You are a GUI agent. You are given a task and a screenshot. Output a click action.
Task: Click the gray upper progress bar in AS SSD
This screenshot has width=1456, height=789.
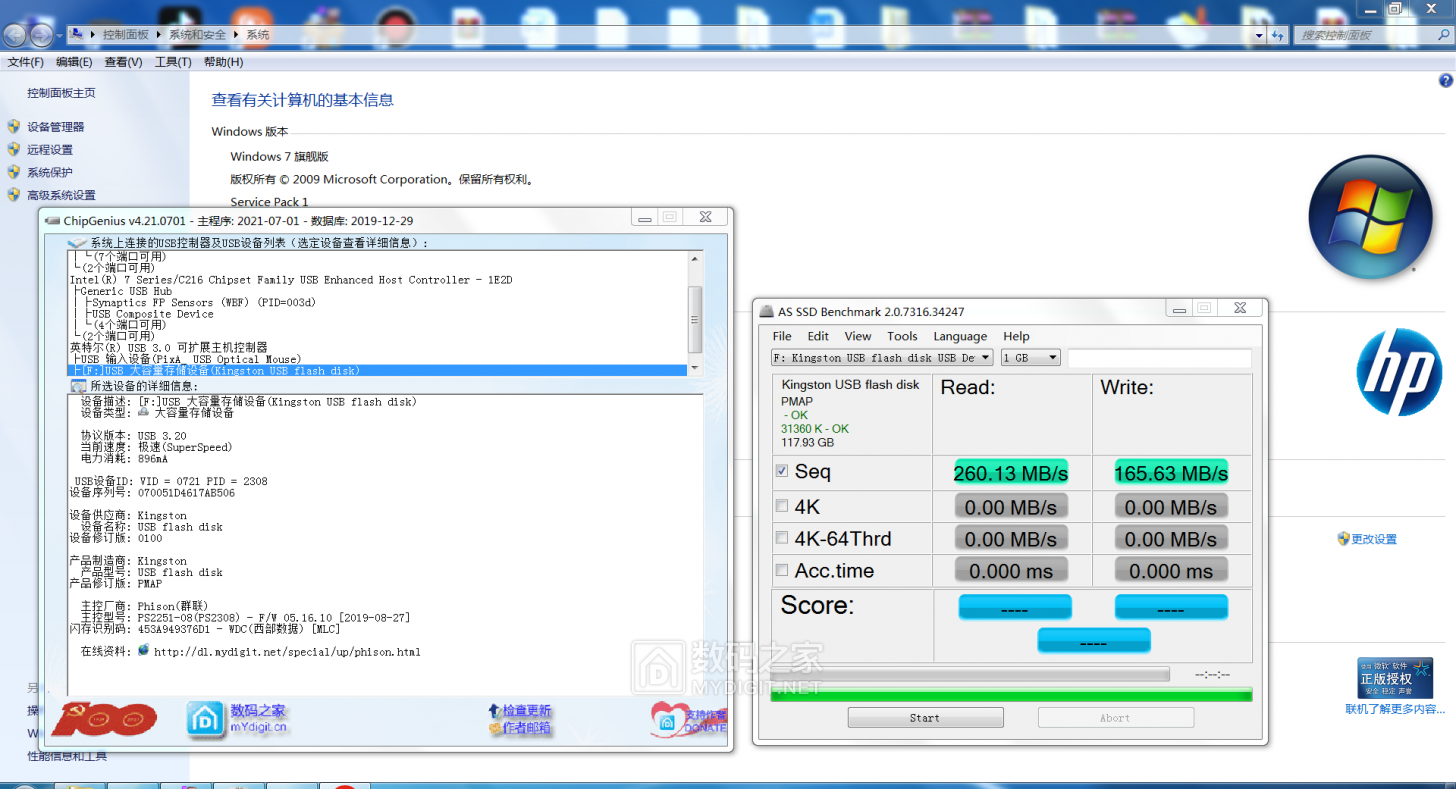point(970,674)
